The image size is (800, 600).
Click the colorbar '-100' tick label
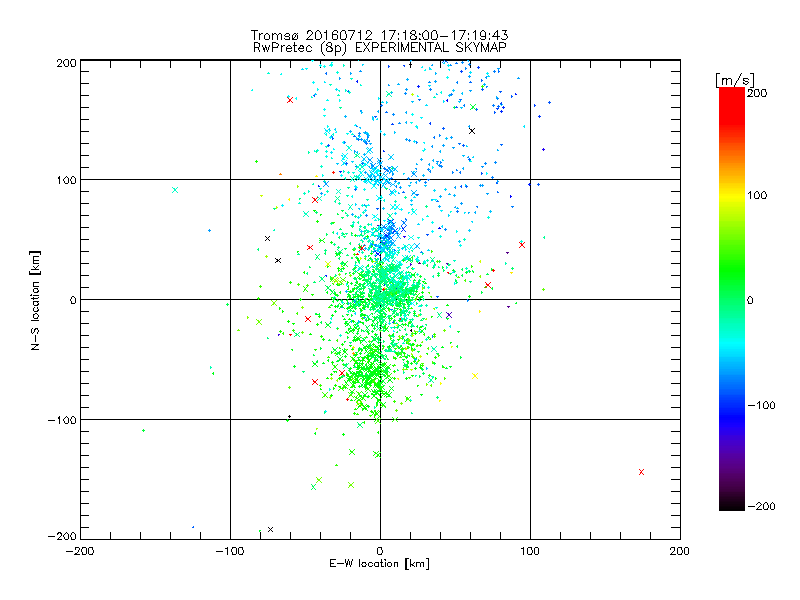coord(762,406)
